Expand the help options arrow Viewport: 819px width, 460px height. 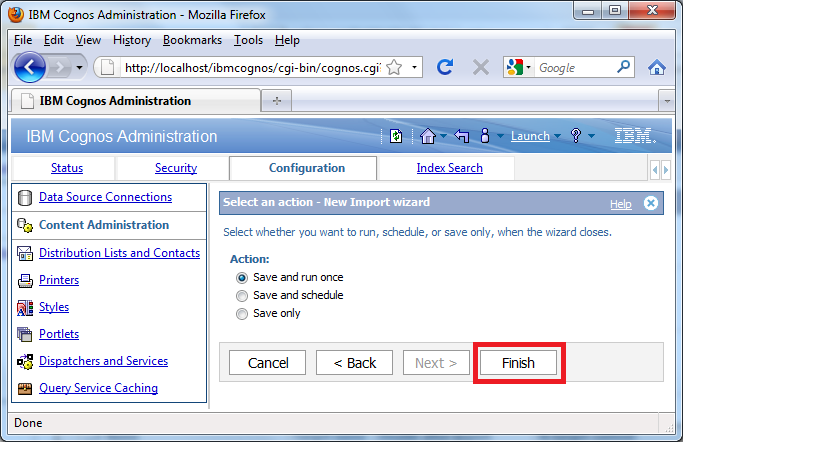pos(591,136)
